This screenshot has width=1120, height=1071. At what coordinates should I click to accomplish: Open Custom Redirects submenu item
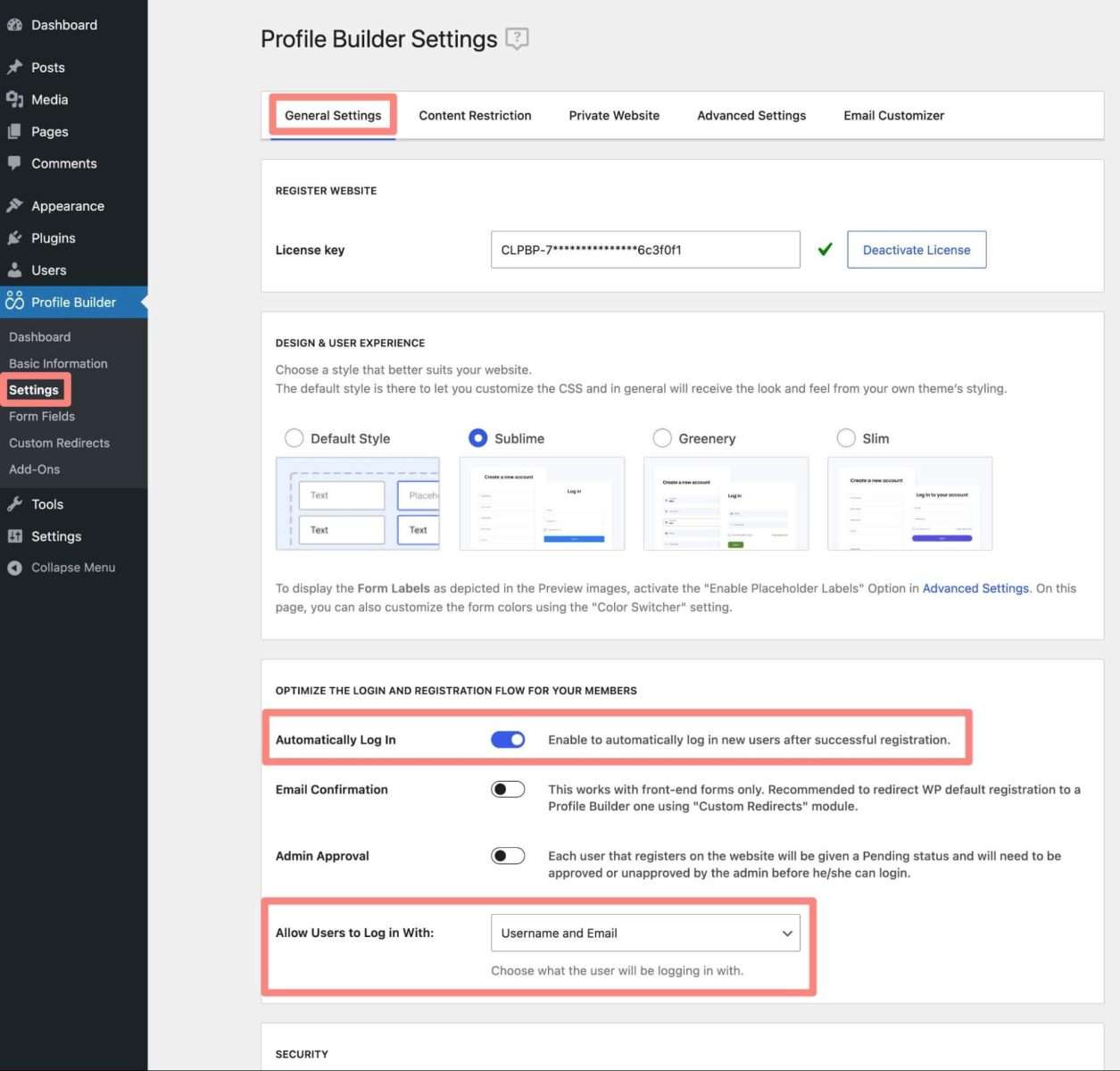59,443
